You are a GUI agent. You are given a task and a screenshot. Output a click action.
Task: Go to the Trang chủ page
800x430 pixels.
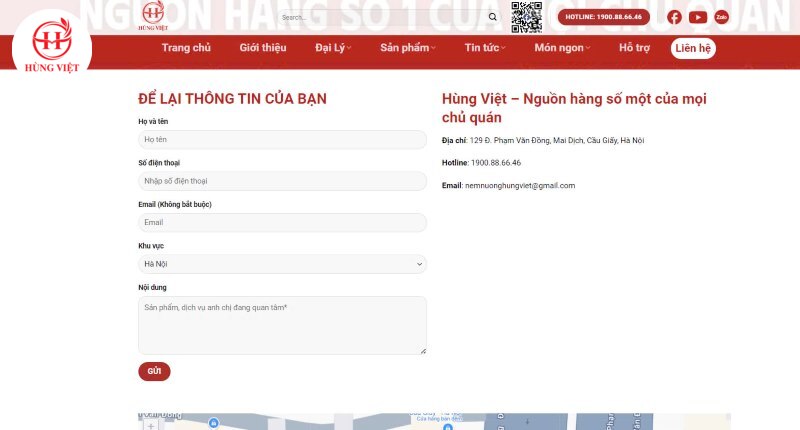tap(186, 48)
